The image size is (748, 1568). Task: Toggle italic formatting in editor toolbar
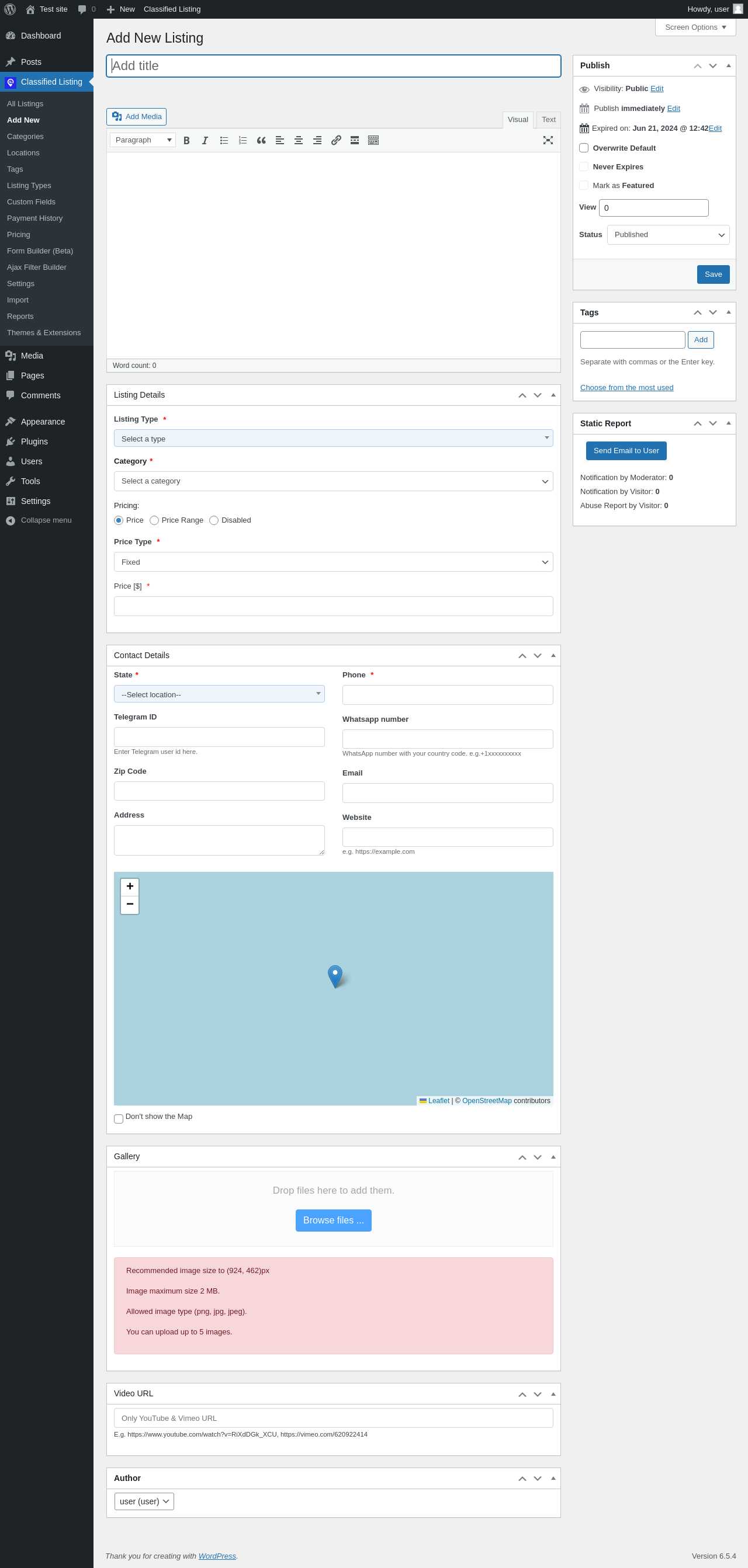click(205, 140)
